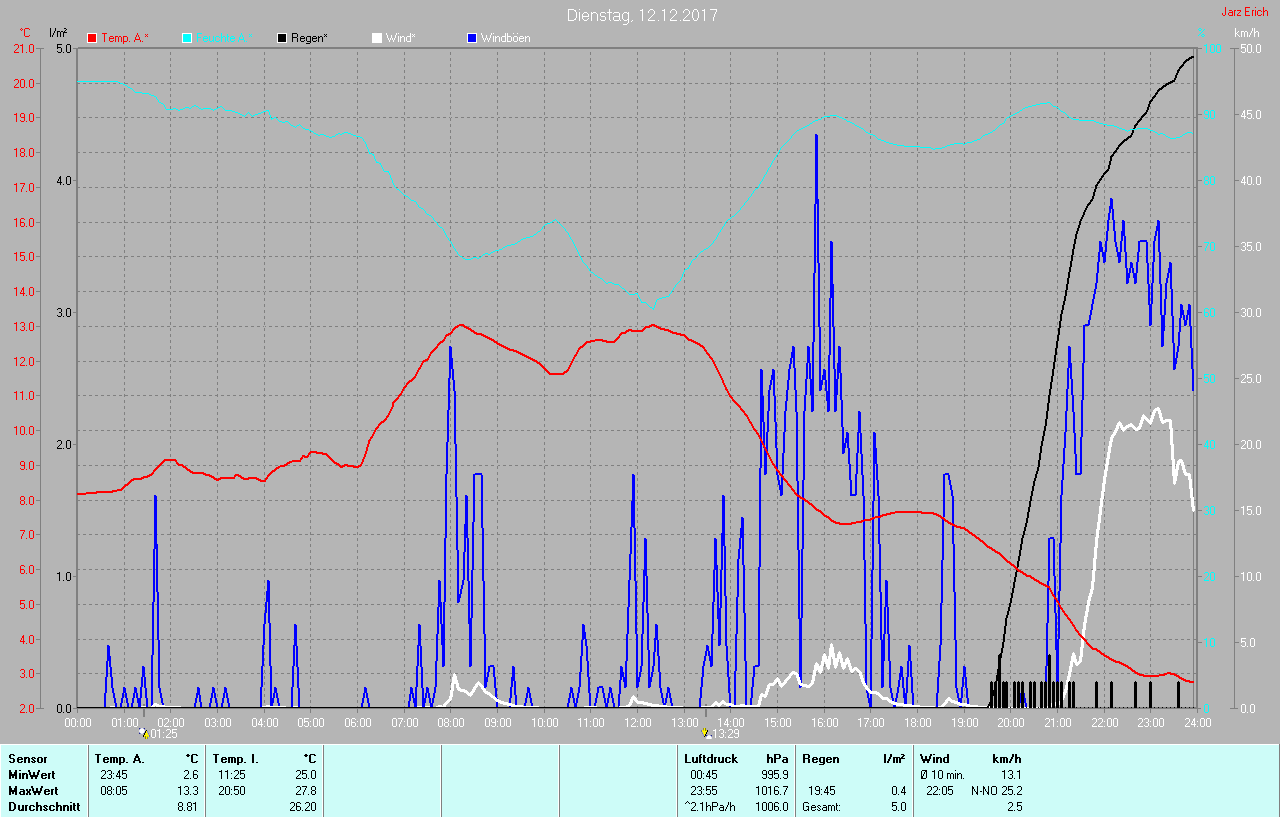
Task: Select the 'Durchschnitt' row label
Action: coord(44,807)
